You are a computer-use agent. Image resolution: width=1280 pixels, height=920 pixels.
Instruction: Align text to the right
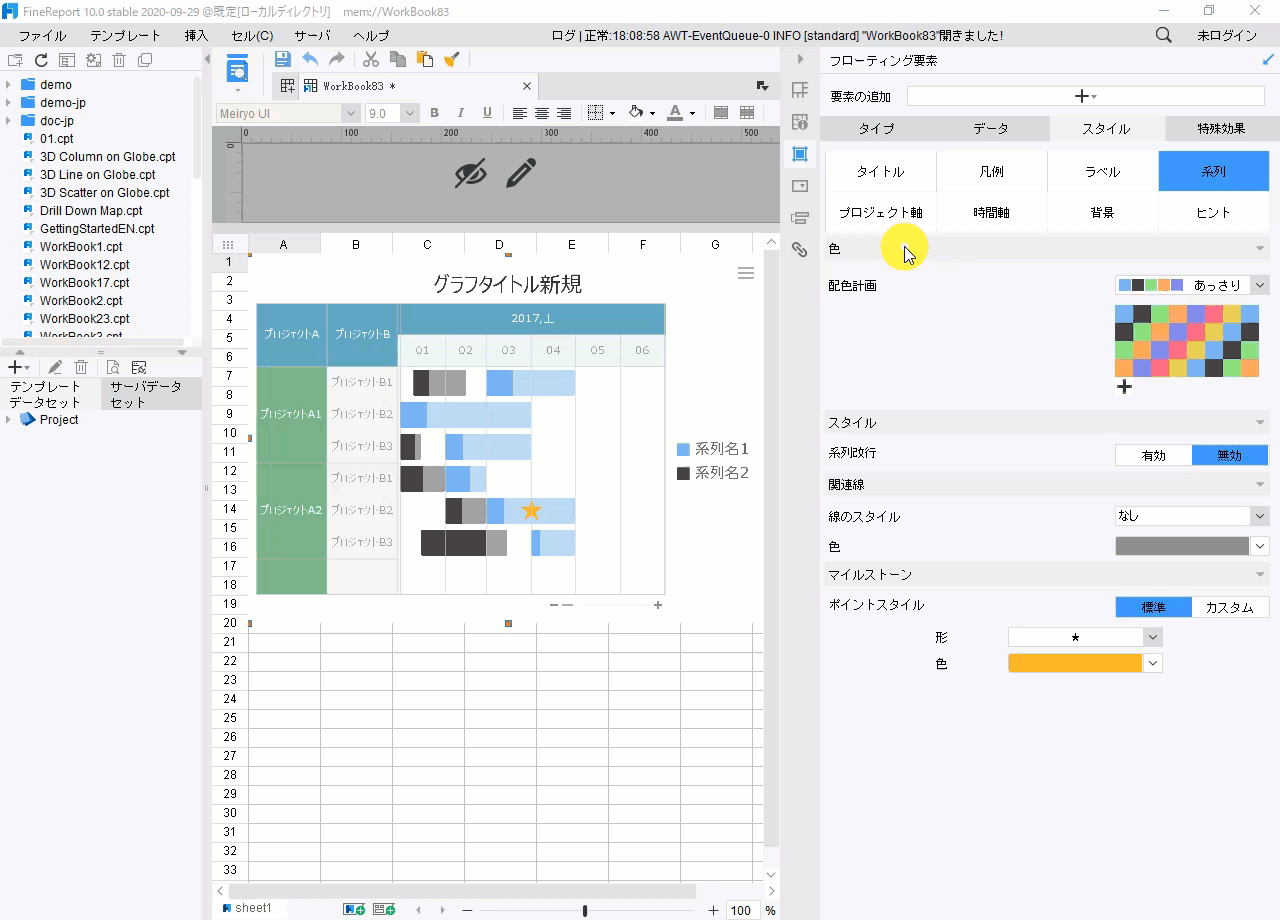(564, 113)
